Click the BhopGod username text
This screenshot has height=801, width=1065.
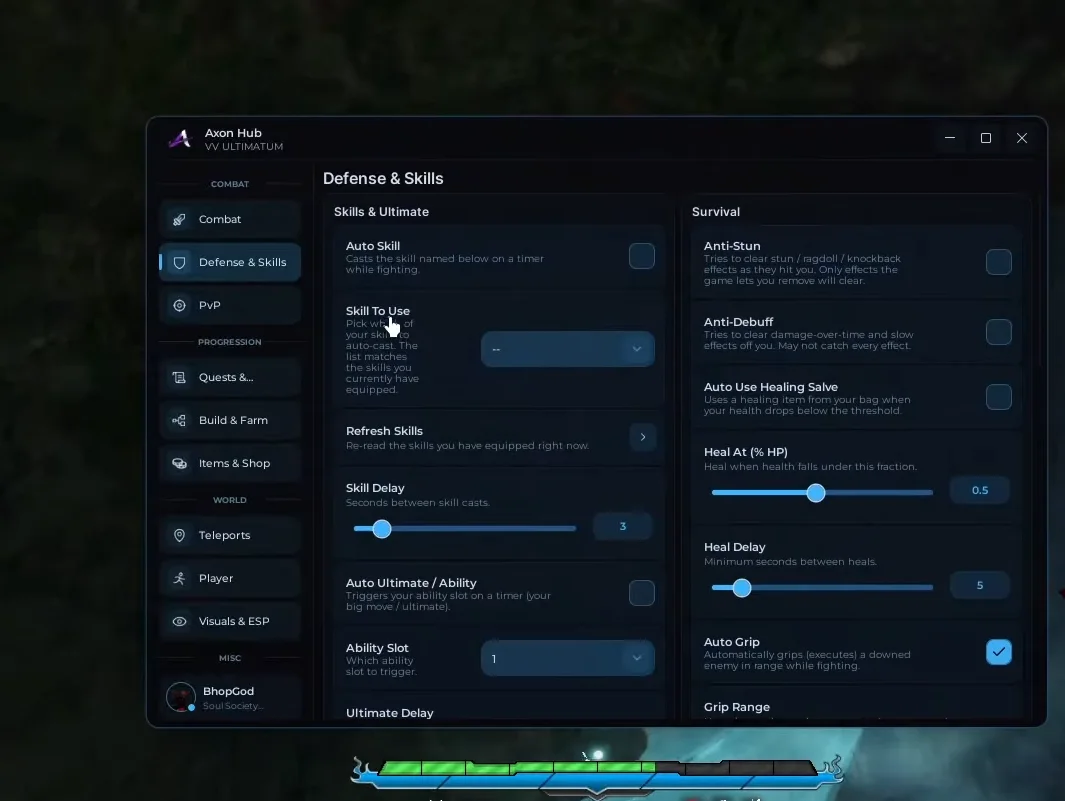(x=228, y=691)
